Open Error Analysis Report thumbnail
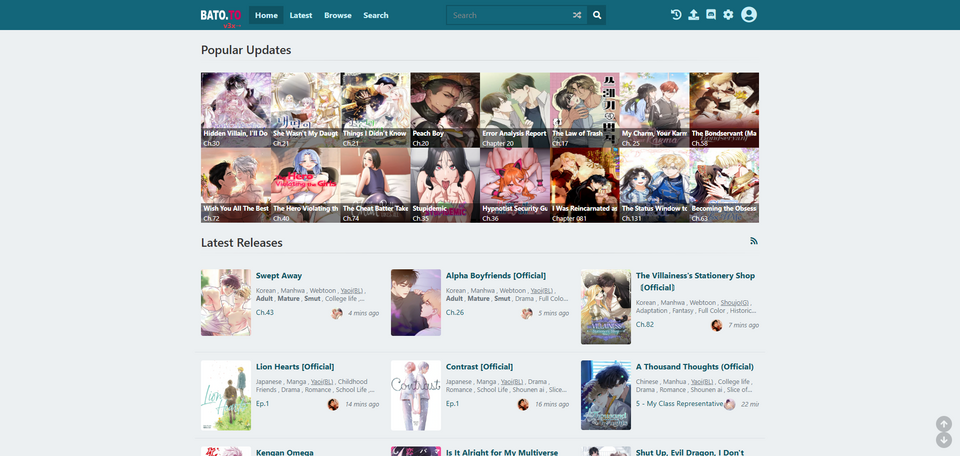Viewport: 960px width, 456px height. pos(515,110)
